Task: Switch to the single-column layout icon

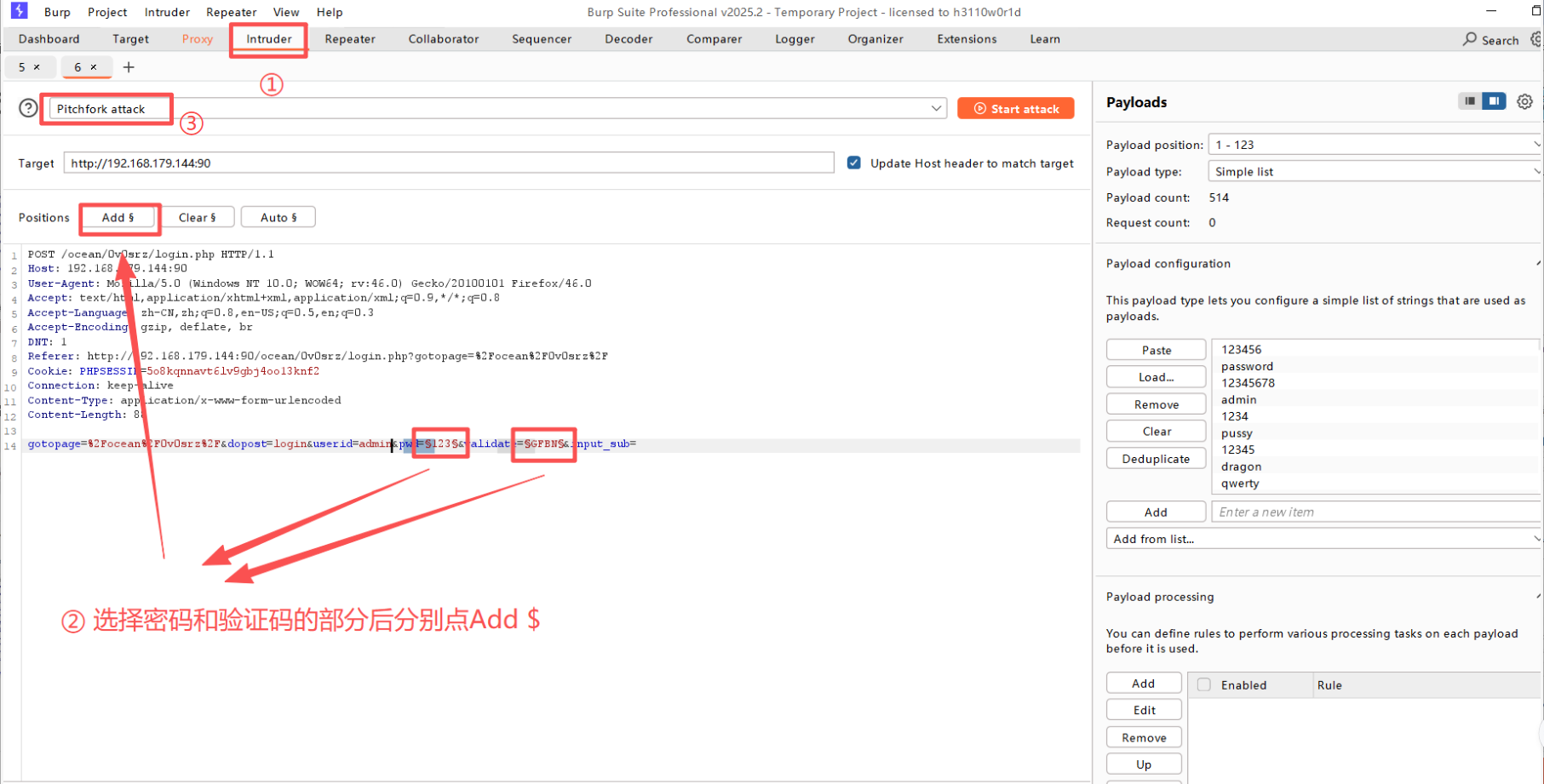Action: [1470, 101]
